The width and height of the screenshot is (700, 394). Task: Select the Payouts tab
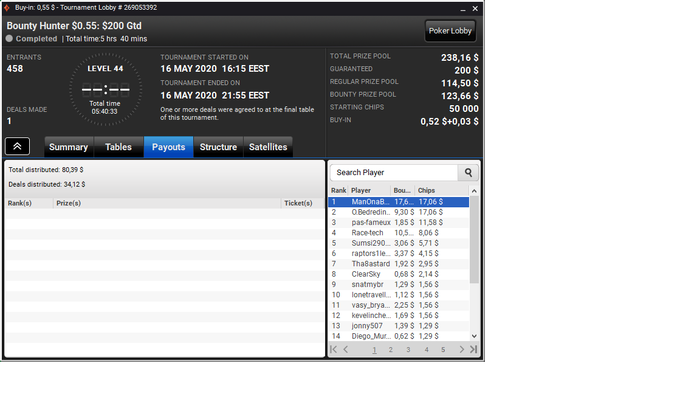click(168, 147)
